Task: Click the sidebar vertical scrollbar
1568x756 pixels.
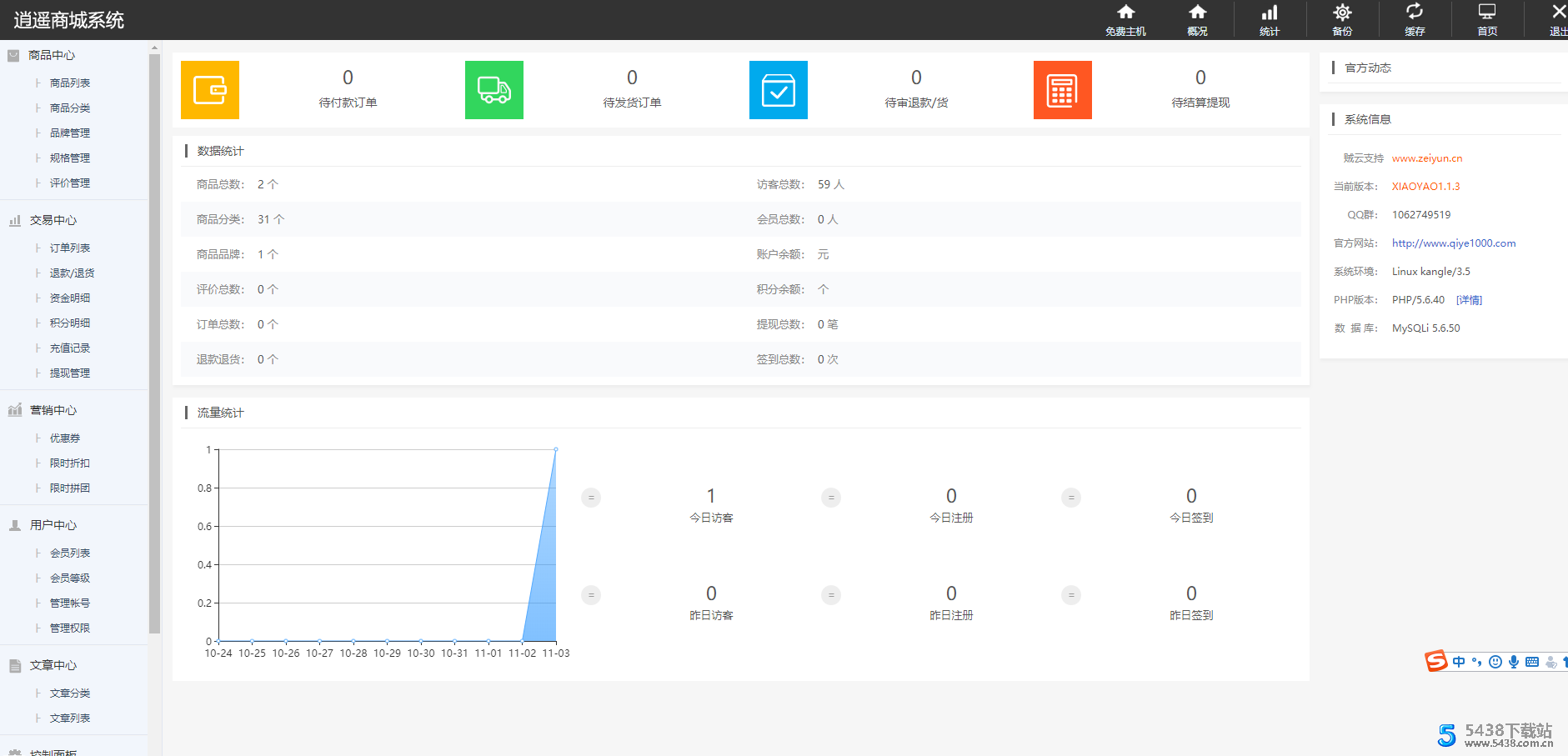Action: (x=154, y=333)
